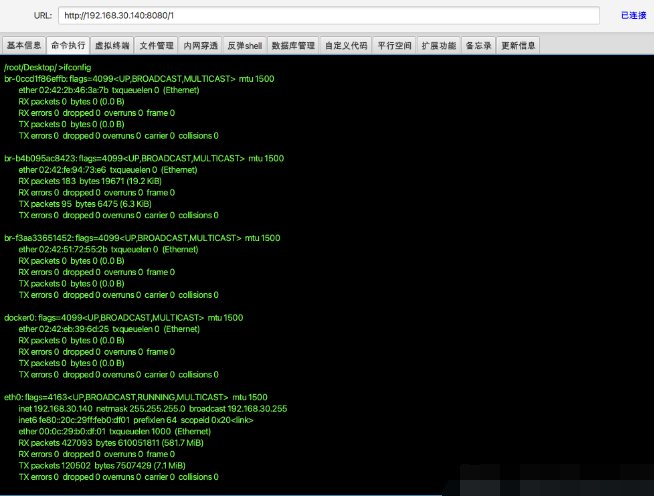
Task: Click the 已连接 connection status link
Action: [x=633, y=15]
